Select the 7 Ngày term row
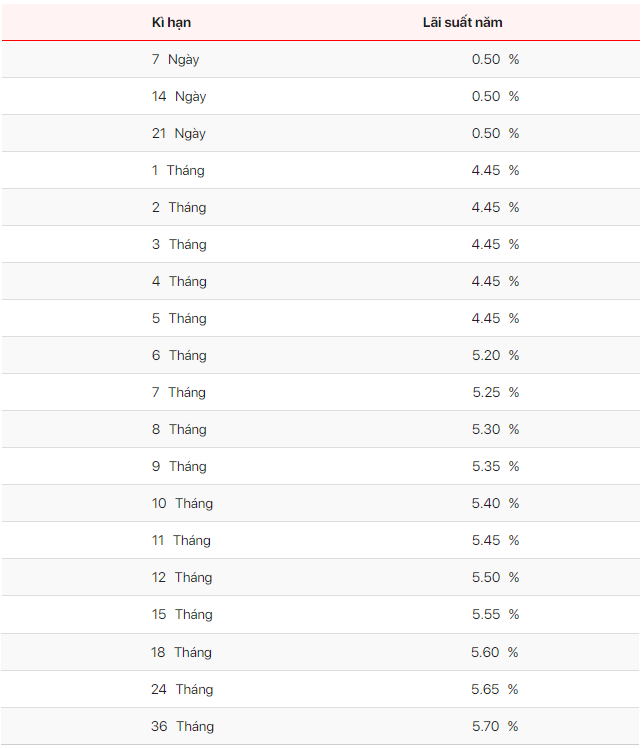Viewport: 644px width, 748px height. click(321, 59)
